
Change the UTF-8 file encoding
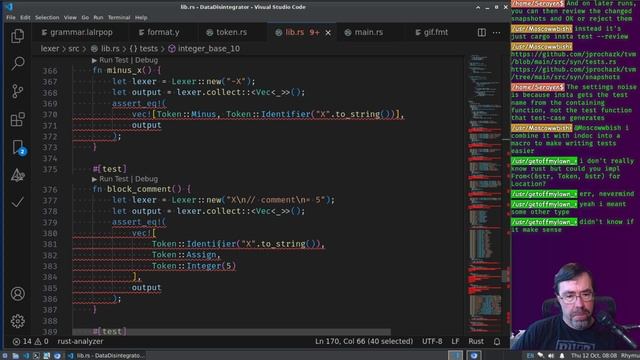pos(432,341)
